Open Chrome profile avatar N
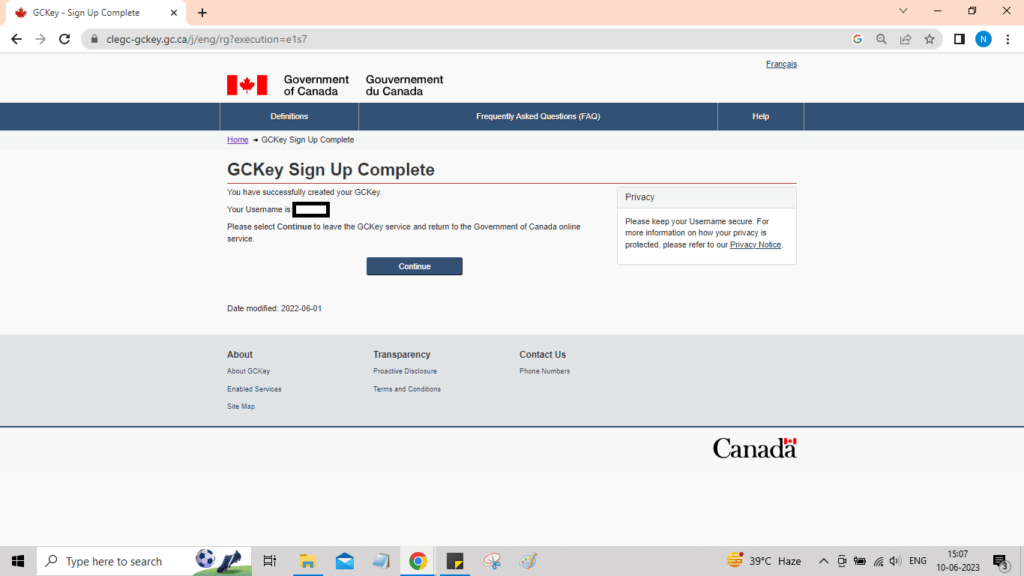The height and width of the screenshot is (576, 1024). [983, 39]
